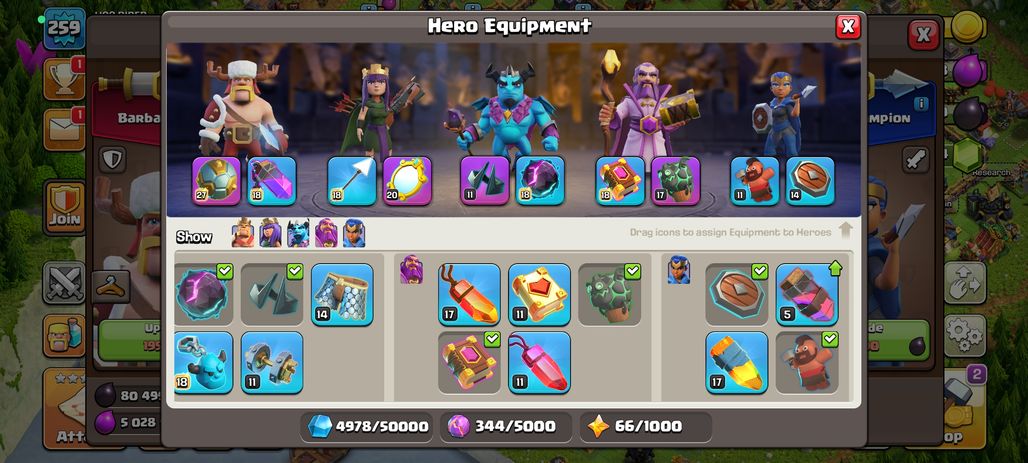Image resolution: width=1028 pixels, height=463 pixels.
Task: Open the Queen's level 20 mirror slot
Action: point(407,181)
